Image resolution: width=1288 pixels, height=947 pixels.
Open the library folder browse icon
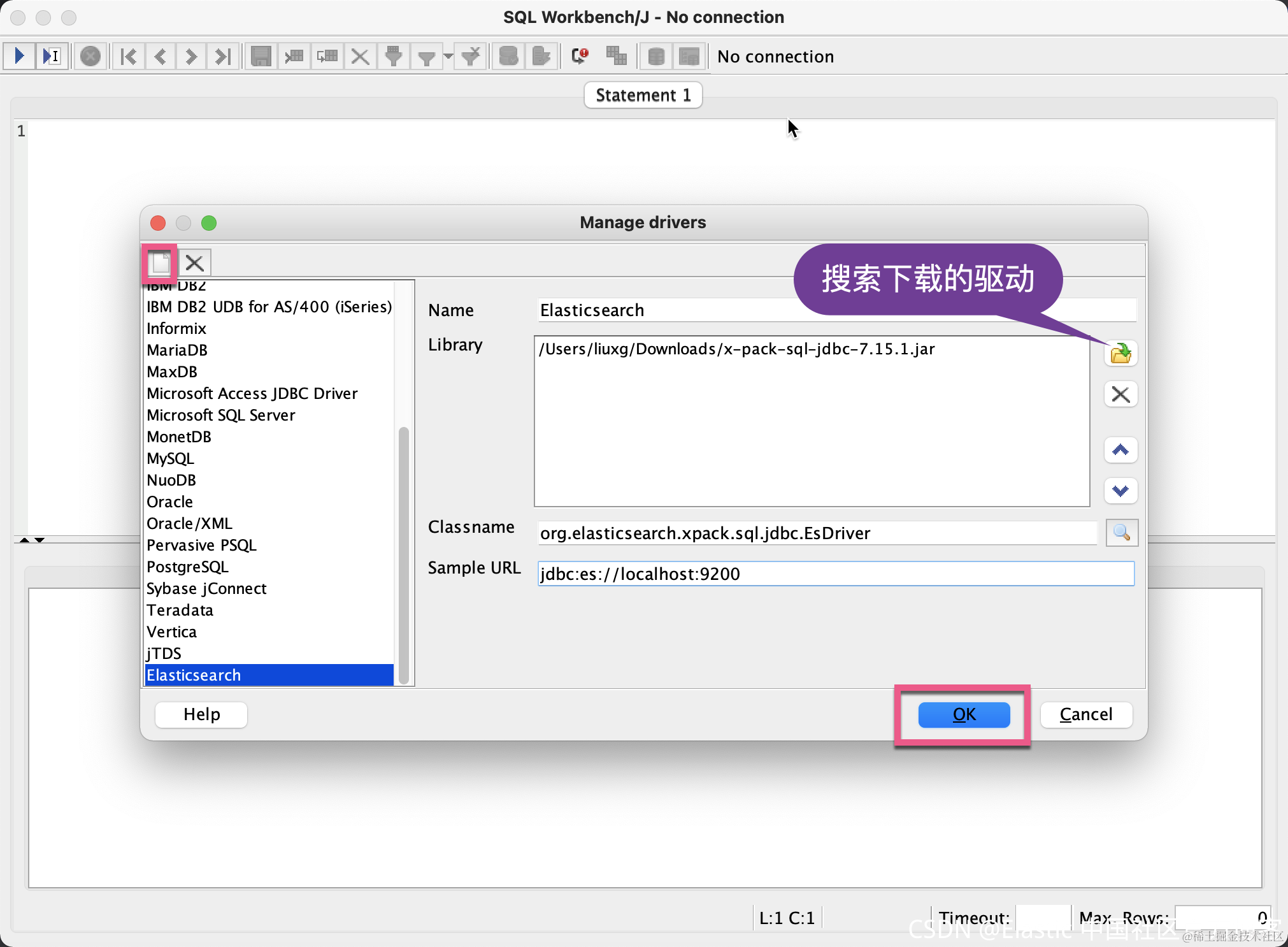[x=1120, y=353]
